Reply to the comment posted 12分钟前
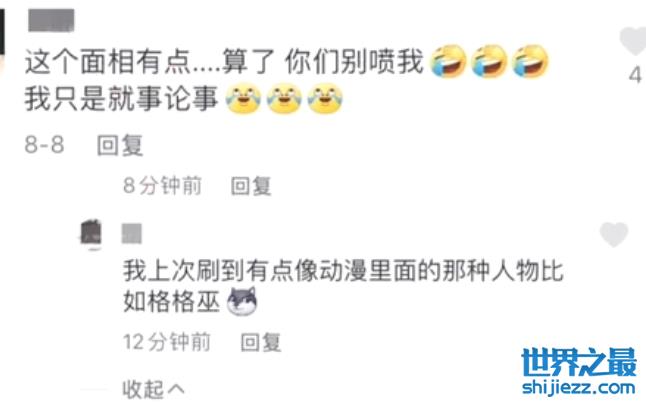Viewport: 646px width, 402px height. coord(261,342)
